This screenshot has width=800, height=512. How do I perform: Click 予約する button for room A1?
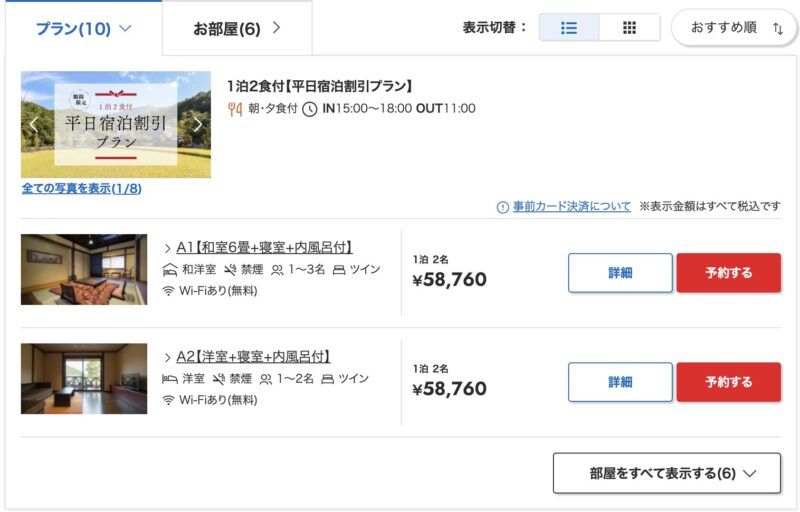[x=728, y=273]
